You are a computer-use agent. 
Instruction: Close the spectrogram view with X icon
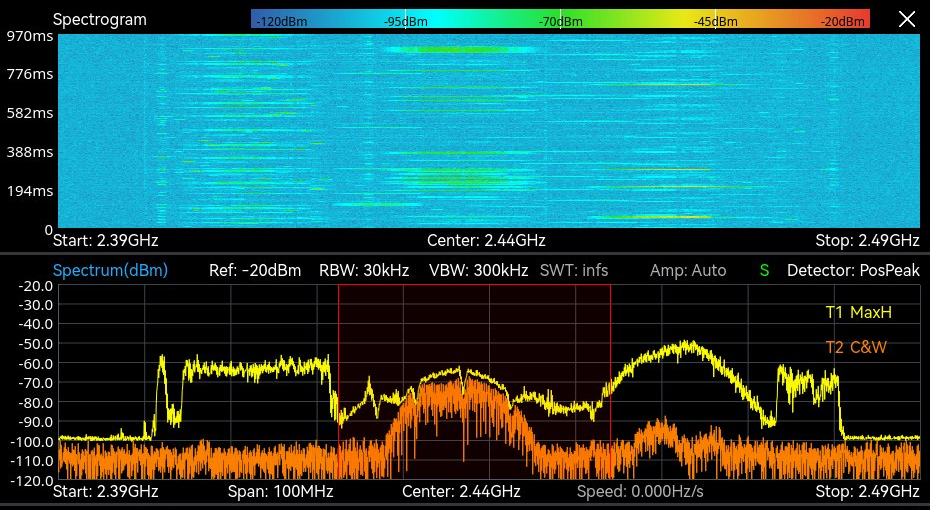point(907,19)
